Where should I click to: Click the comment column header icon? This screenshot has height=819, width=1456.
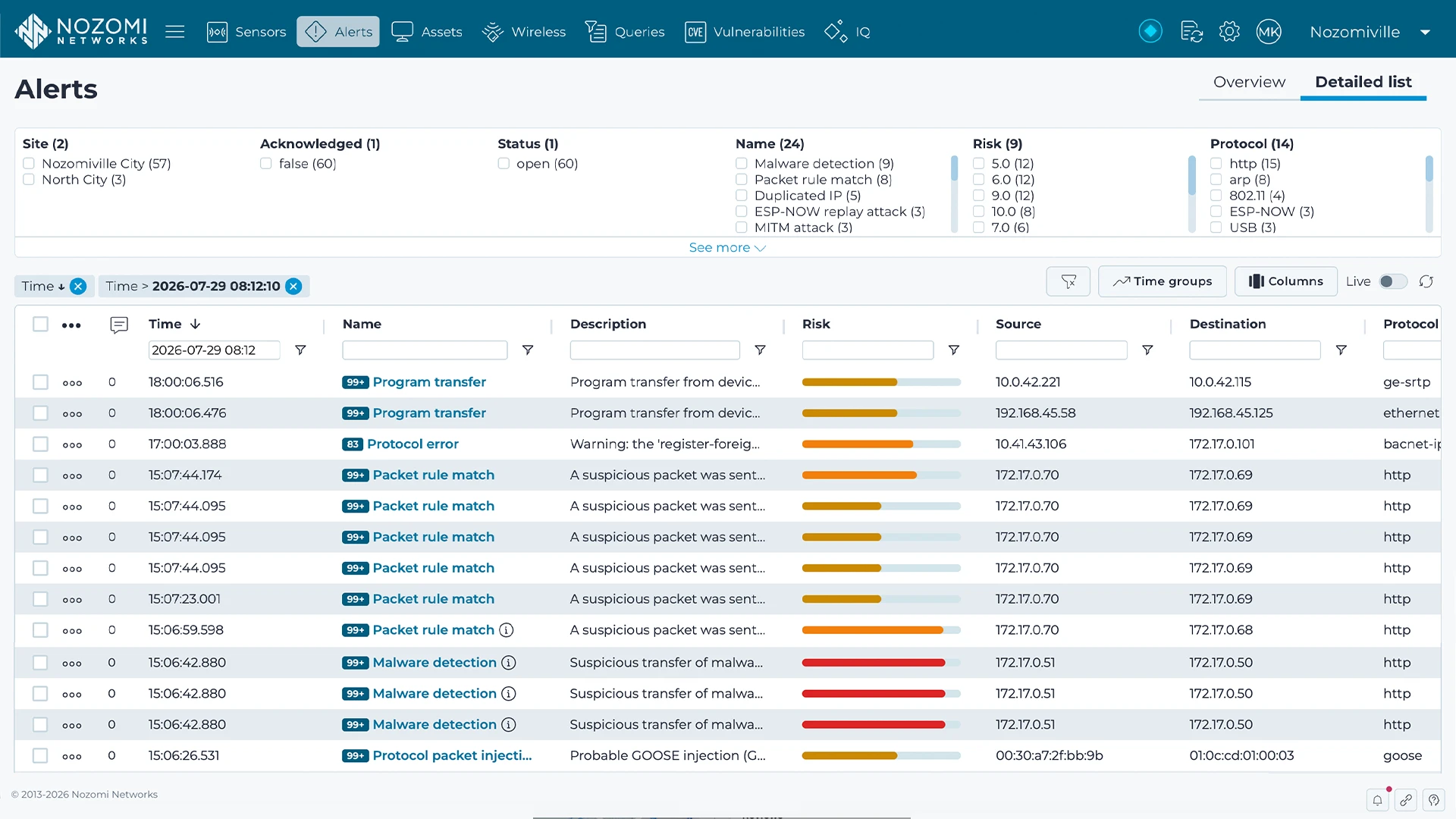[x=119, y=325]
